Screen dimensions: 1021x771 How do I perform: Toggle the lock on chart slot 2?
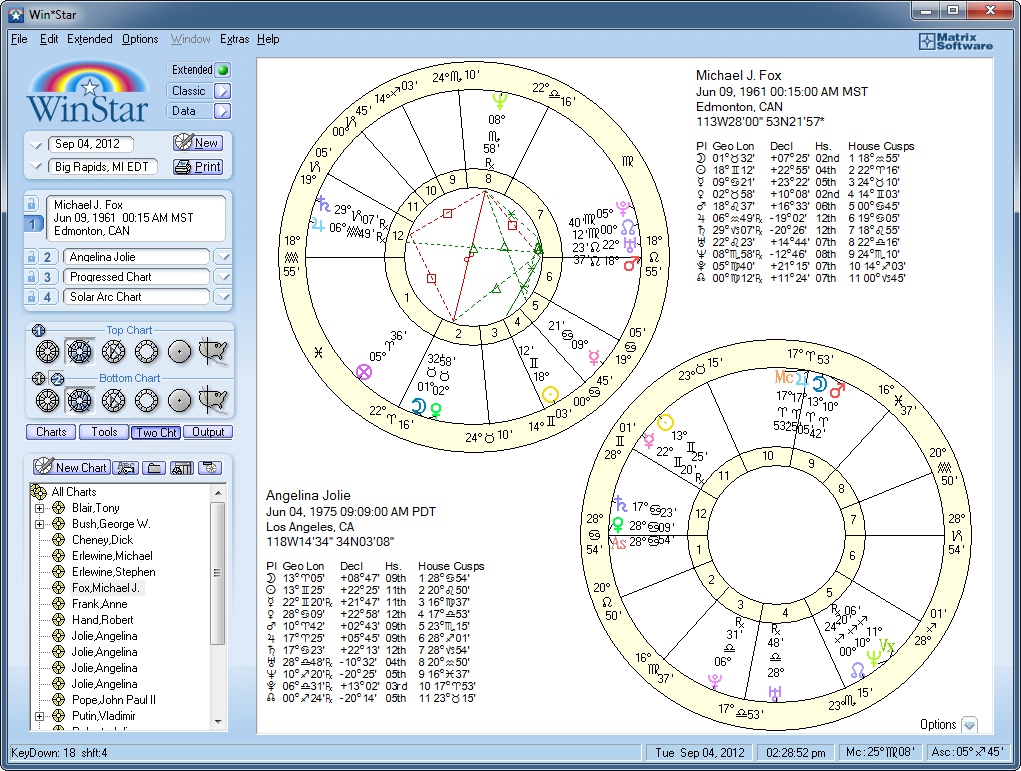click(31, 257)
